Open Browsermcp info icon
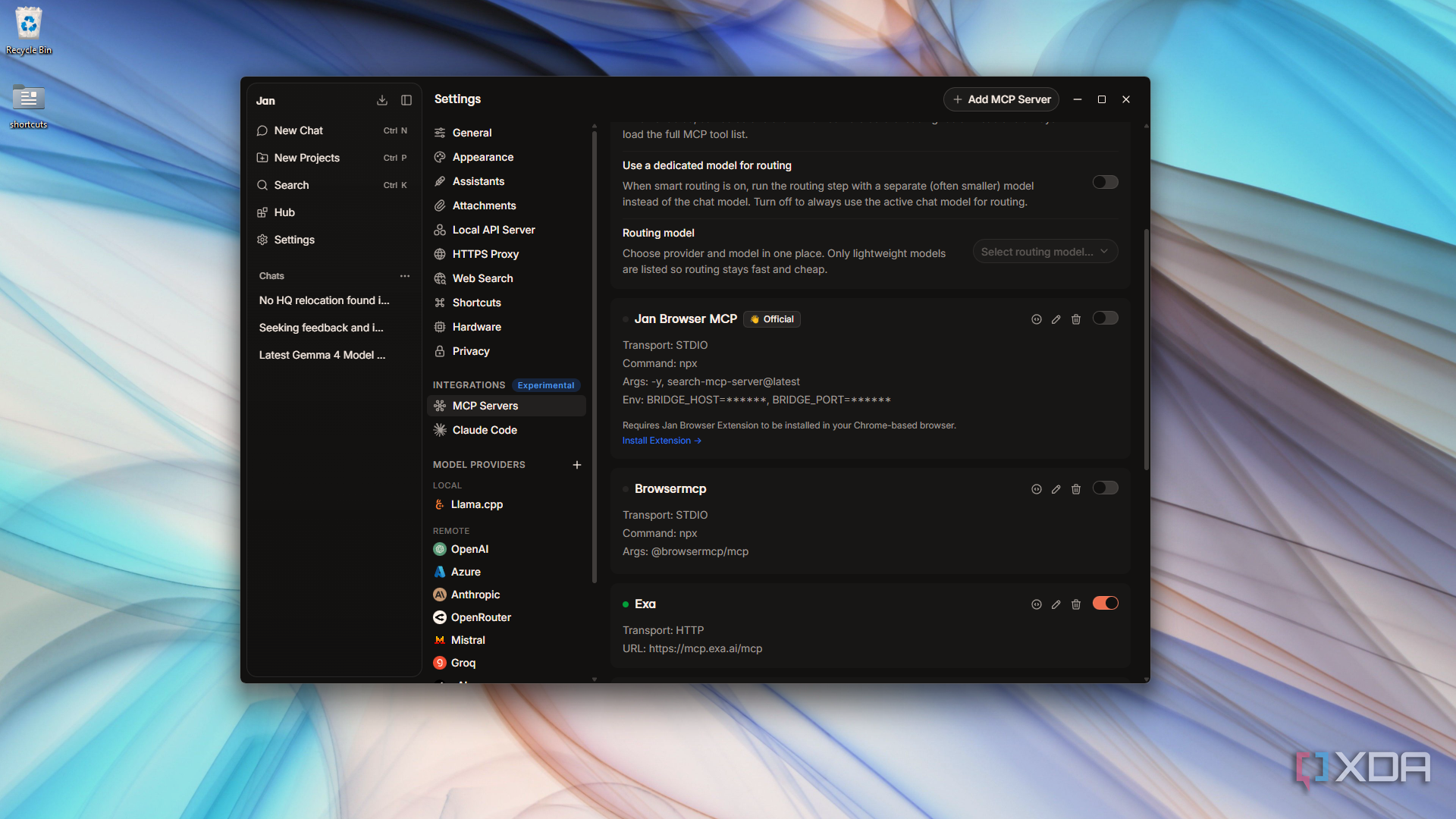This screenshot has width=1456, height=819. [x=1037, y=489]
